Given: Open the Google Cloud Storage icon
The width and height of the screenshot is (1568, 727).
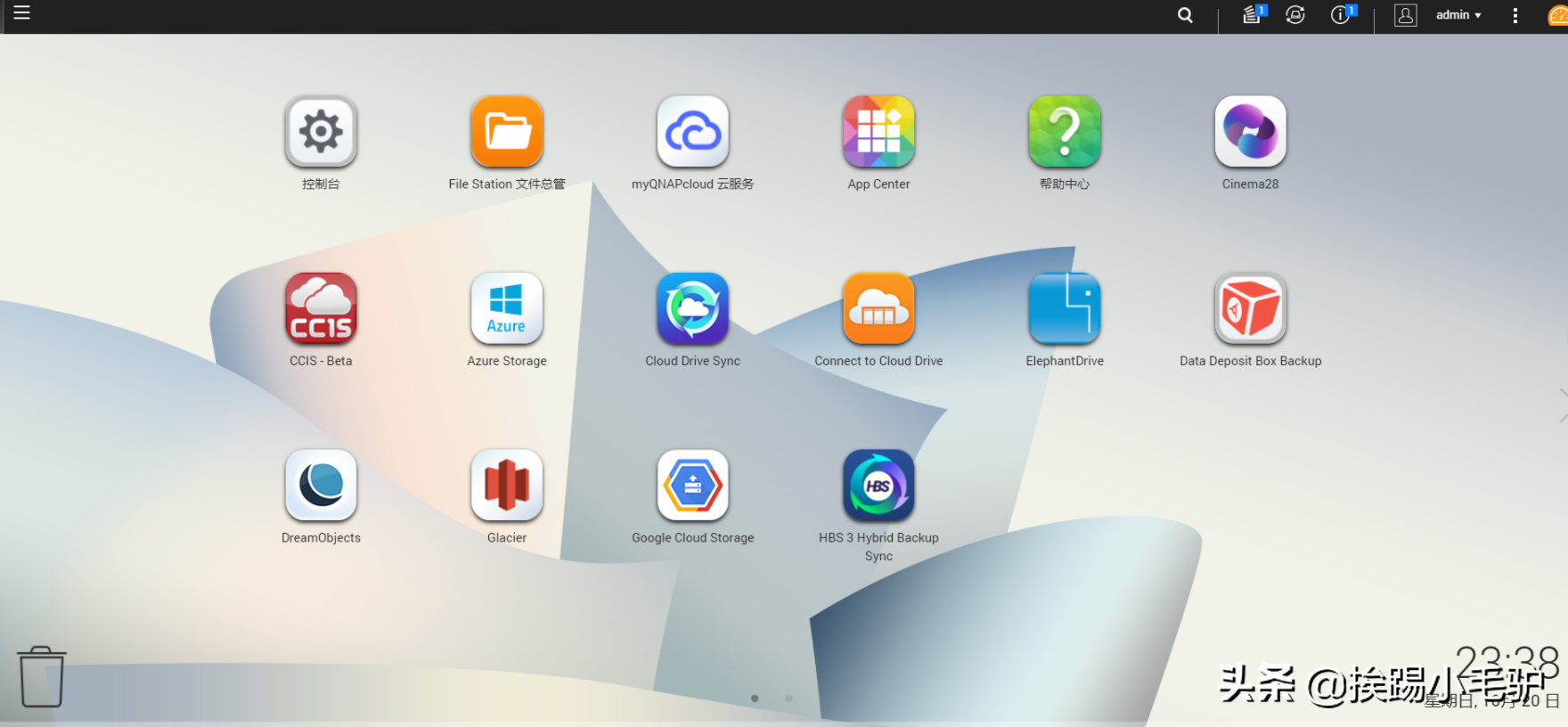Looking at the screenshot, I should [x=693, y=486].
